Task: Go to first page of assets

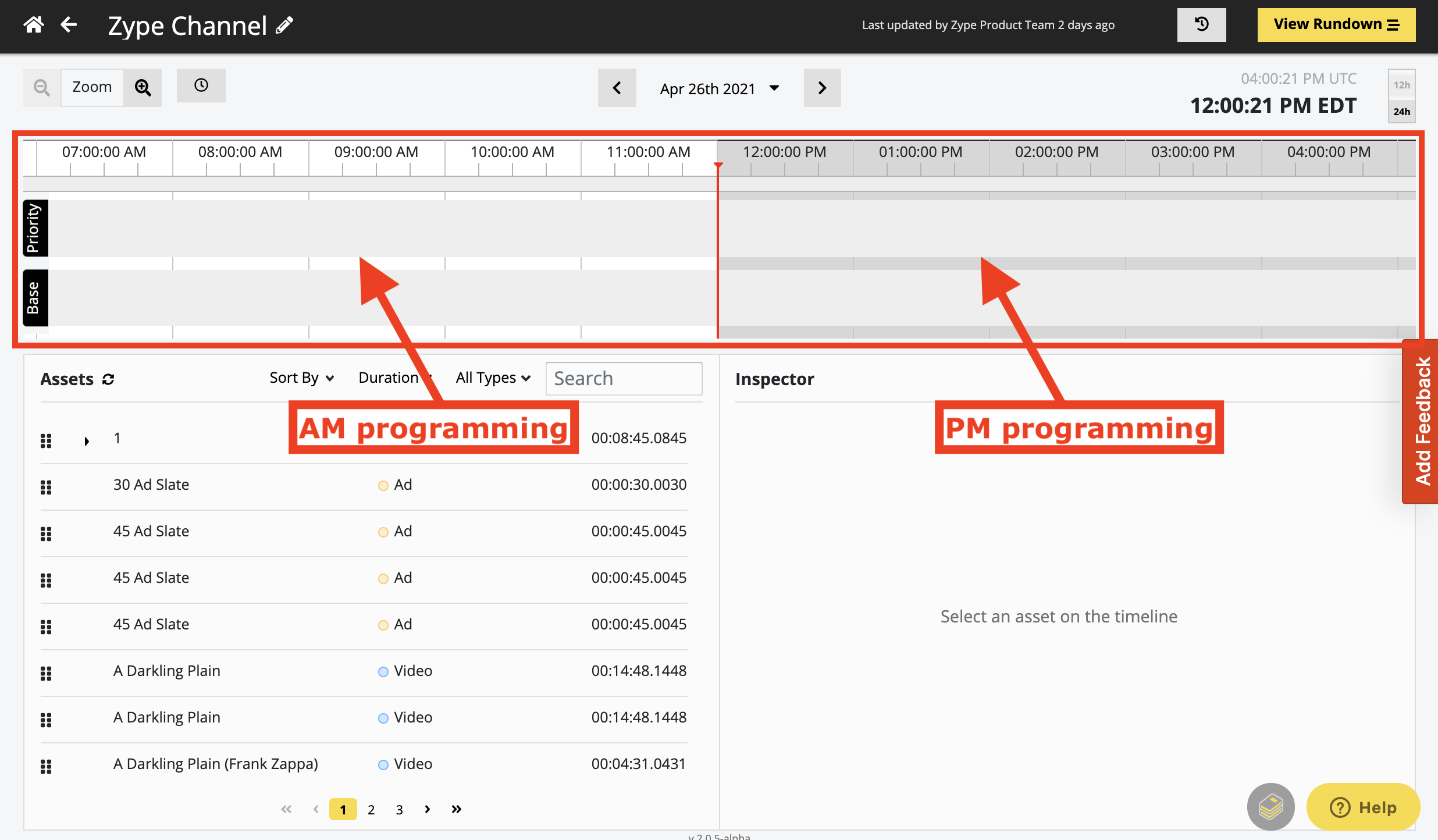Action: coord(286,809)
